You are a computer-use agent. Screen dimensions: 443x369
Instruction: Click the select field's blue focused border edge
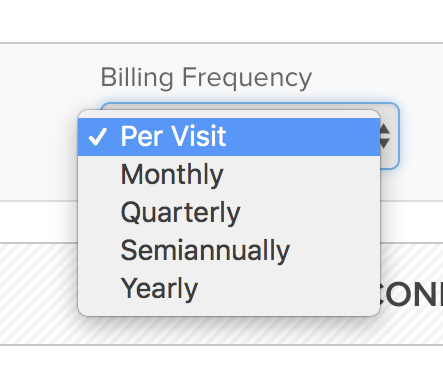point(398,136)
